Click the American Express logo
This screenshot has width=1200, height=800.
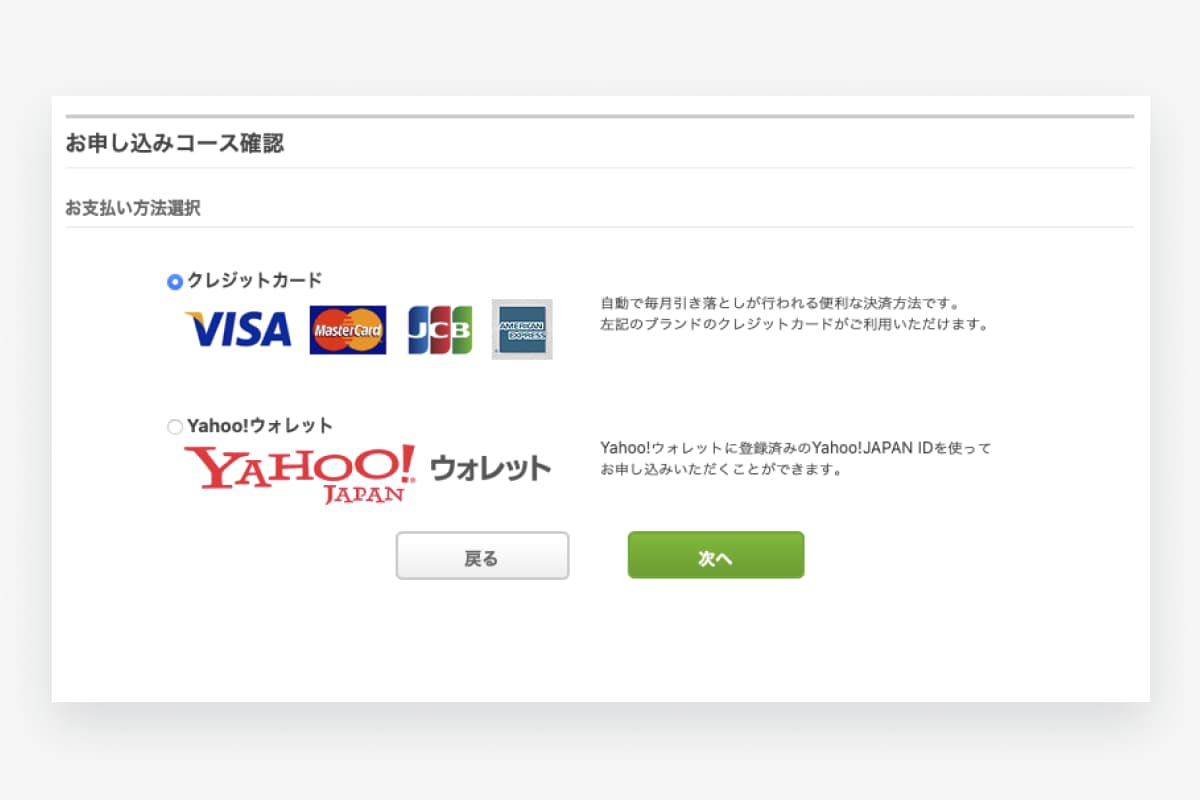point(522,329)
